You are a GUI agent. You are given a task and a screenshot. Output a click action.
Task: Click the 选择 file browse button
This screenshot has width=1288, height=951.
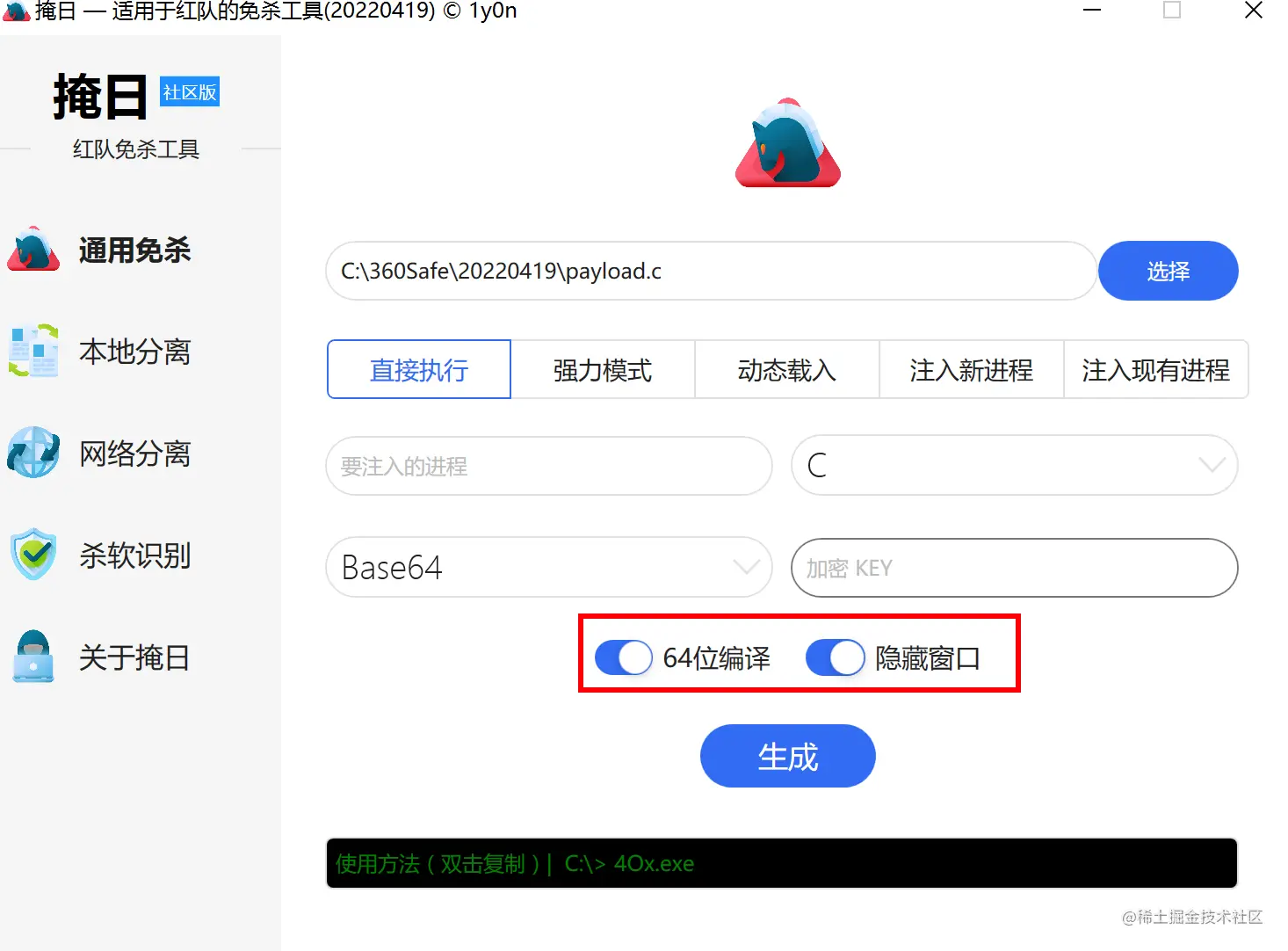(x=1169, y=271)
